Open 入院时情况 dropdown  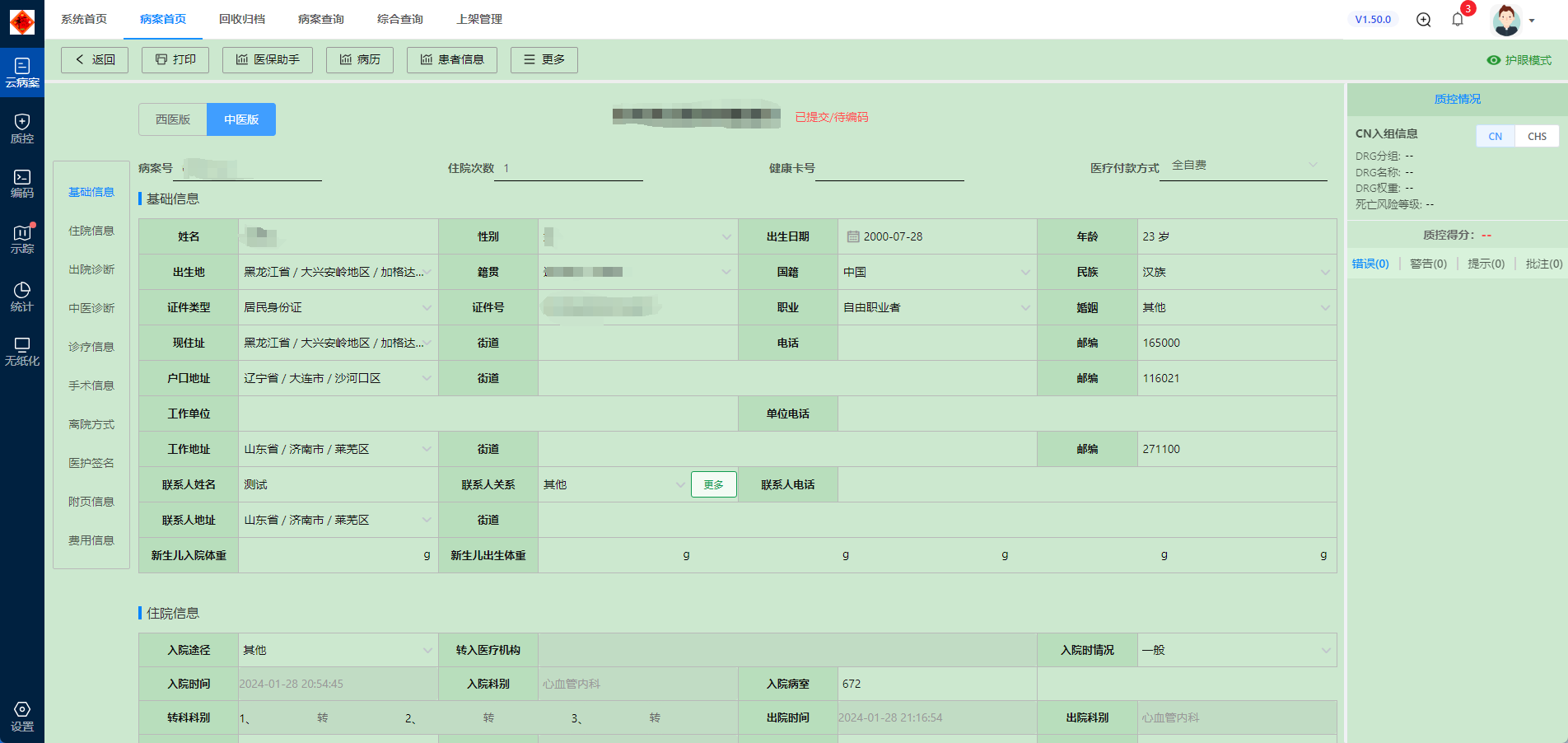[1237, 650]
